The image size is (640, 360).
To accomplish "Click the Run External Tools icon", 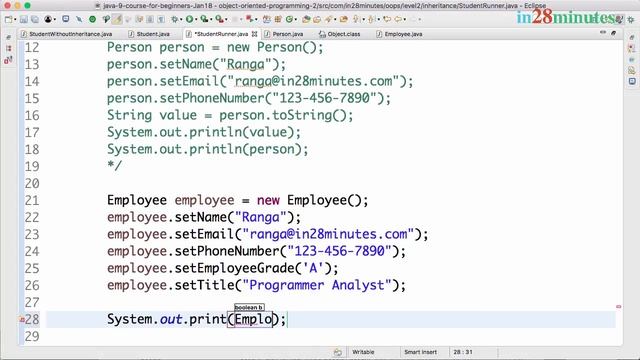I will pos(219,19).
